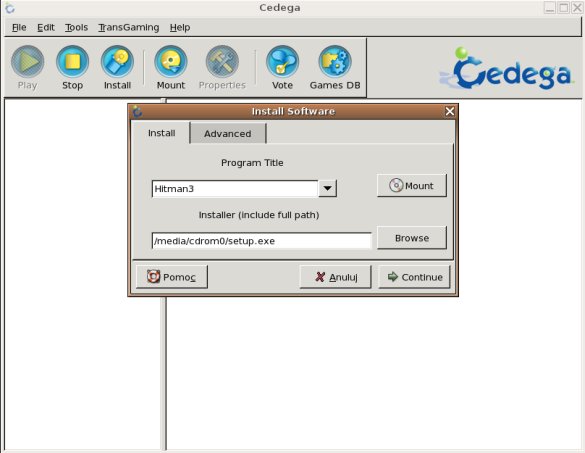Select the Install tab in dialog

pos(161,133)
